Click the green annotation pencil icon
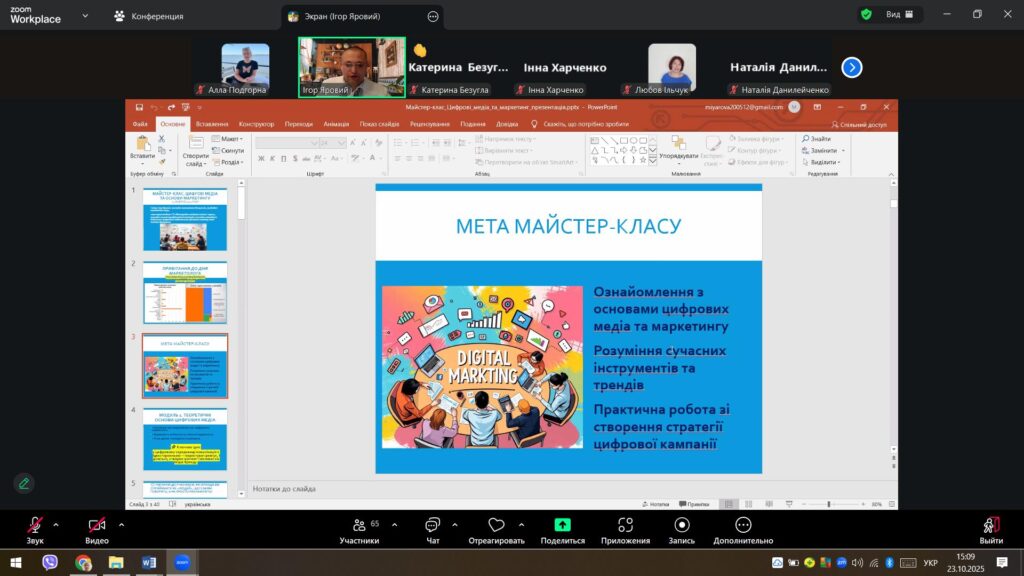This screenshot has width=1024, height=576. pyautogui.click(x=25, y=483)
